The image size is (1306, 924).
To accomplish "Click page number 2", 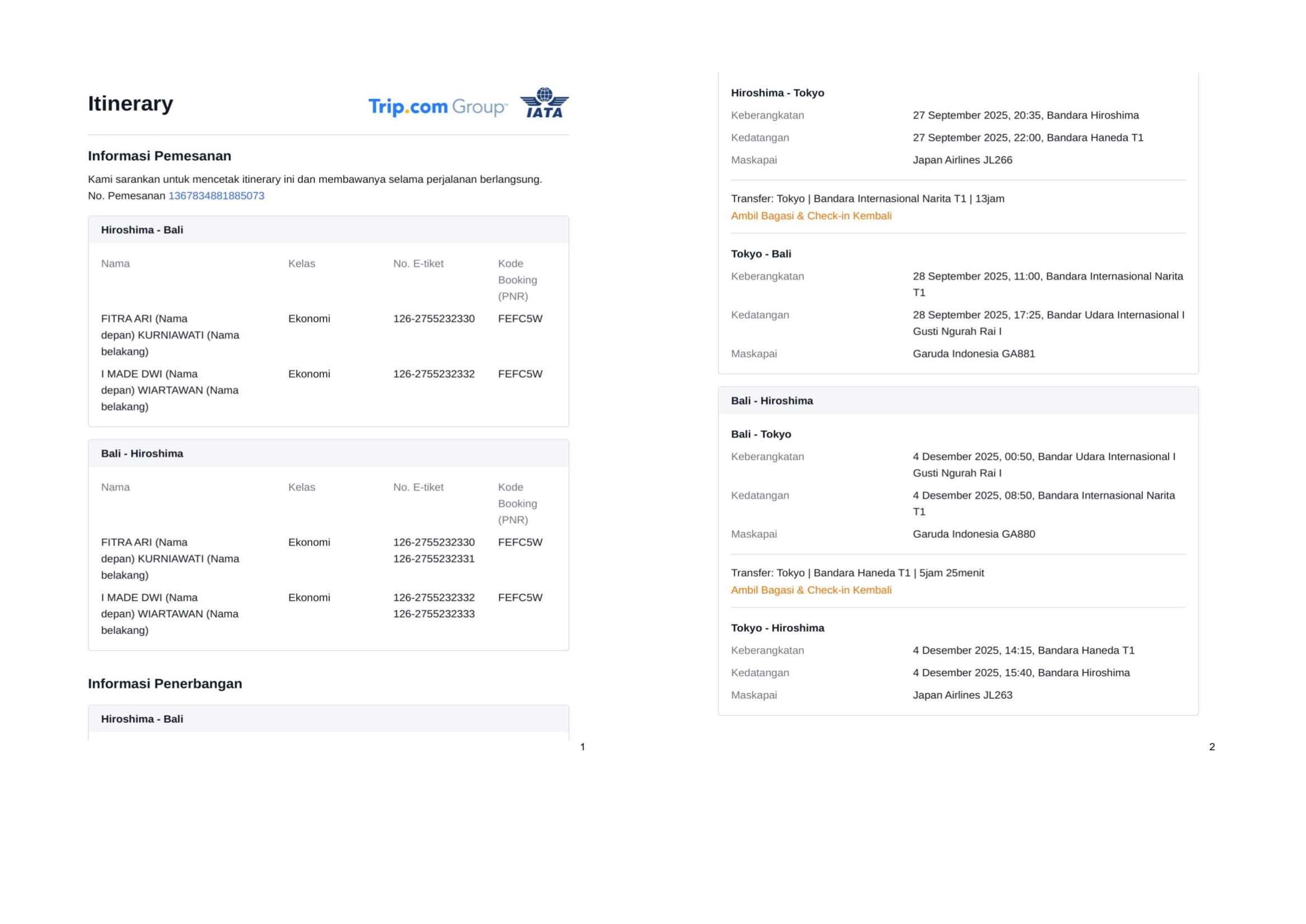I will (x=1212, y=746).
